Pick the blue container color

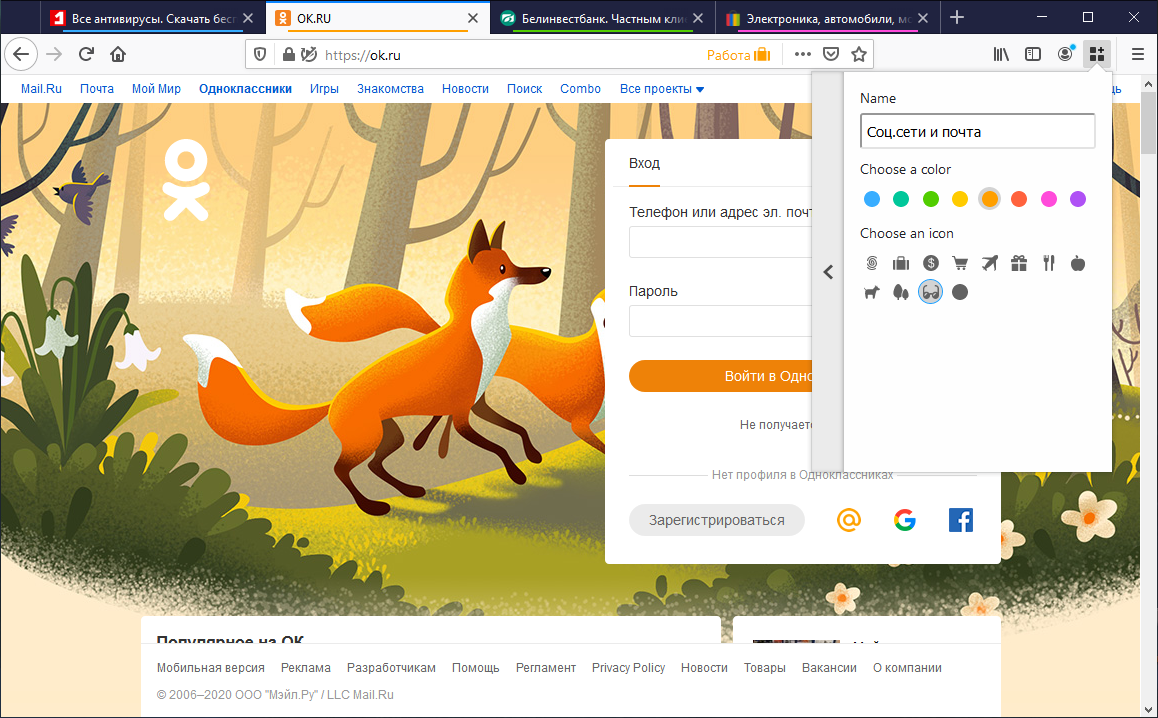point(871,199)
